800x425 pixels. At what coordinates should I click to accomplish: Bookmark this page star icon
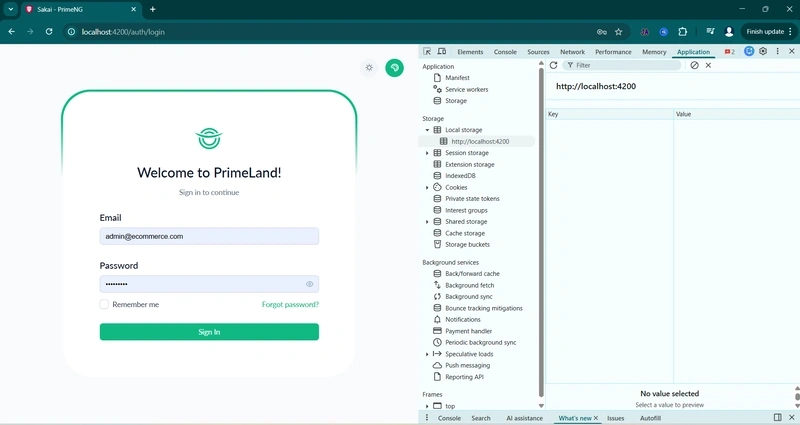click(x=618, y=32)
